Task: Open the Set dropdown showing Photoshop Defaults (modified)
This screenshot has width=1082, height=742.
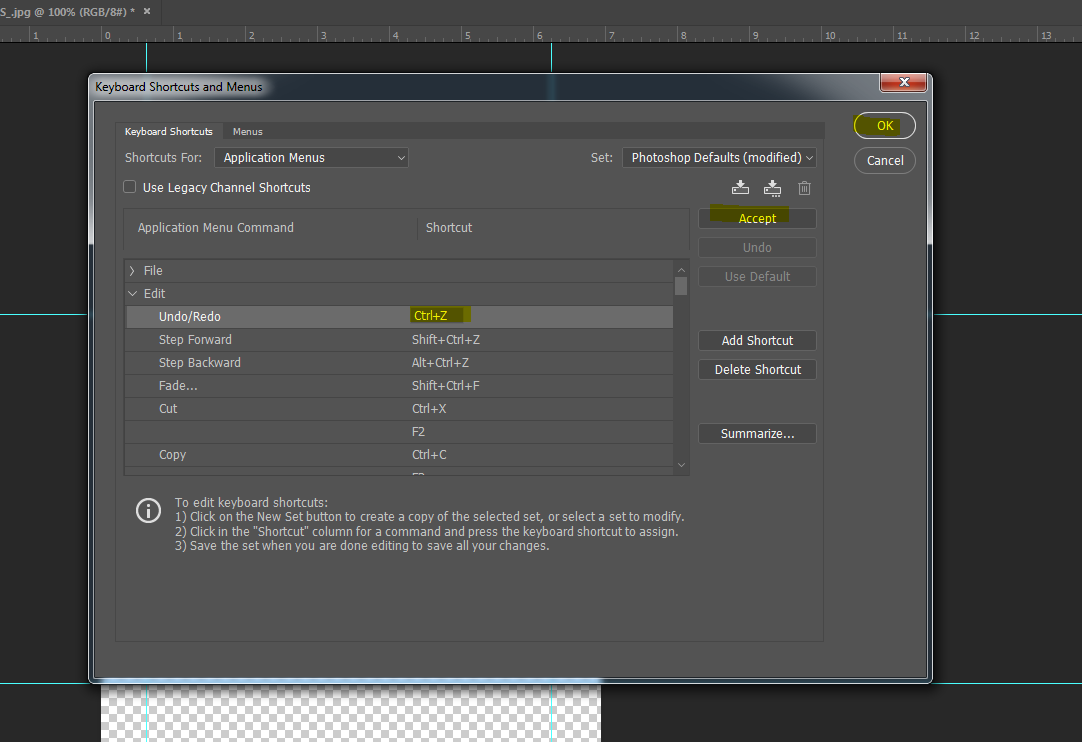Action: [x=719, y=157]
